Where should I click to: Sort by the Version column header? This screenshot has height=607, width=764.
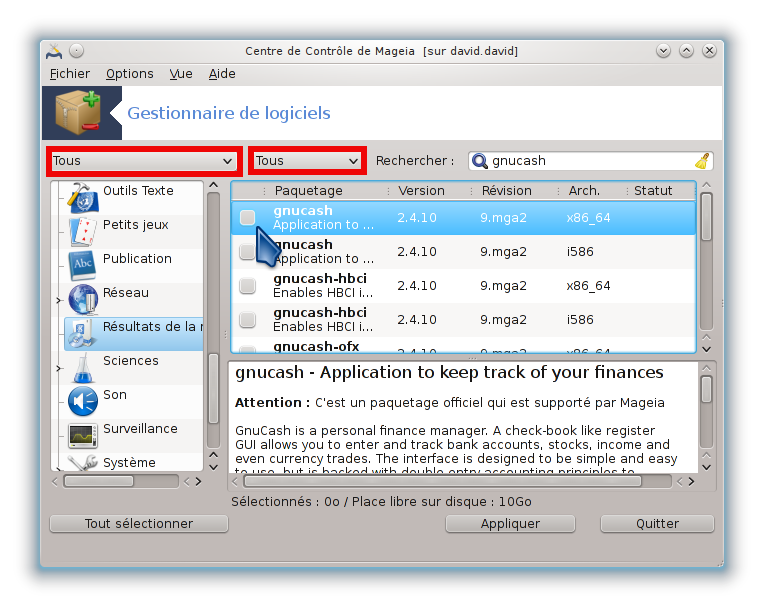[x=421, y=190]
